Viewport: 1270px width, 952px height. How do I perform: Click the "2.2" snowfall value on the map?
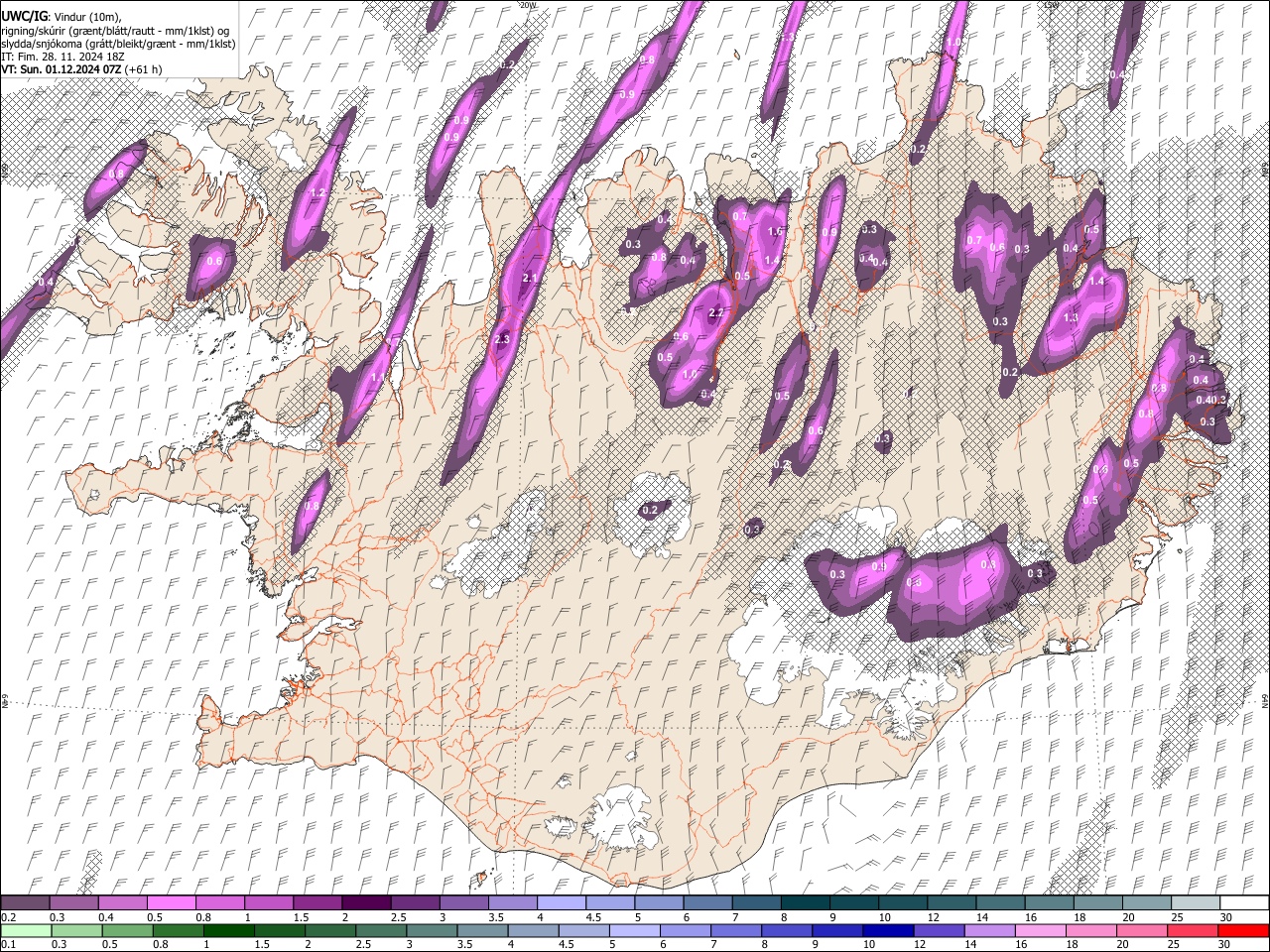pyautogui.click(x=716, y=313)
